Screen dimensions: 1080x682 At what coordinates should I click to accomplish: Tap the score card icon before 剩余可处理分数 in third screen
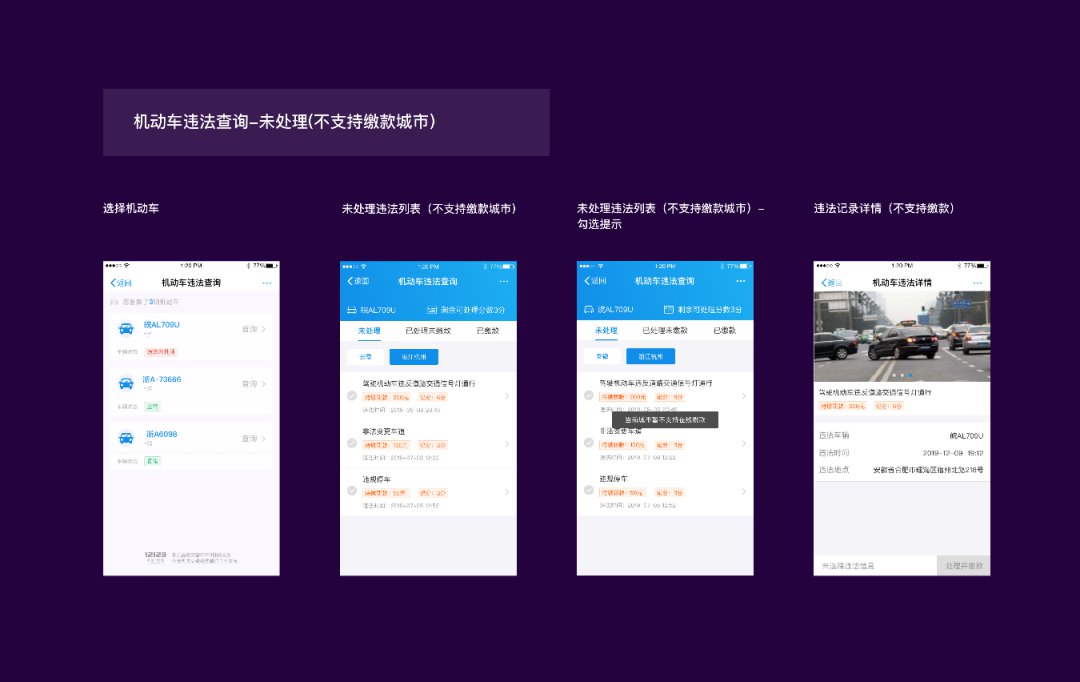pyautogui.click(x=668, y=309)
